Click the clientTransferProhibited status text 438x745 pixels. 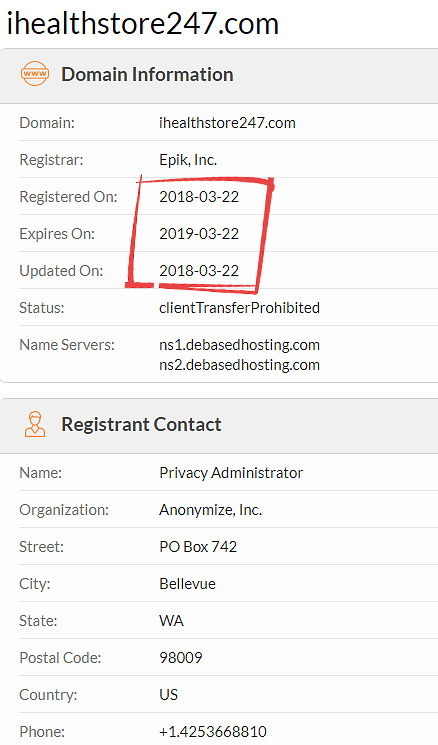click(239, 308)
